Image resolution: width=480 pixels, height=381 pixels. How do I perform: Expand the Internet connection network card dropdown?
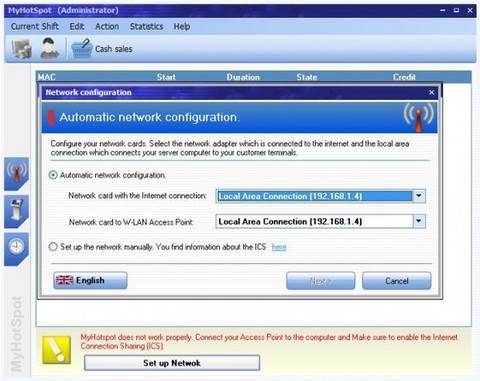click(x=419, y=196)
